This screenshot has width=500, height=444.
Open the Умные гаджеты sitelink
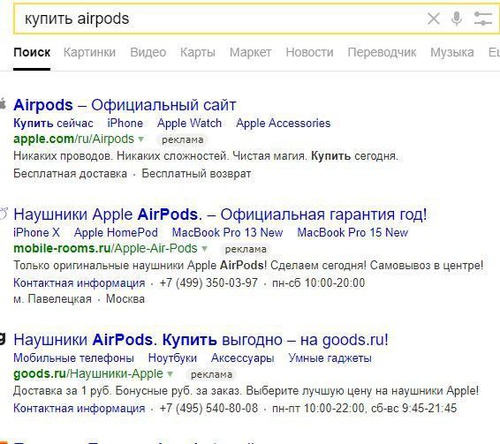(330, 358)
